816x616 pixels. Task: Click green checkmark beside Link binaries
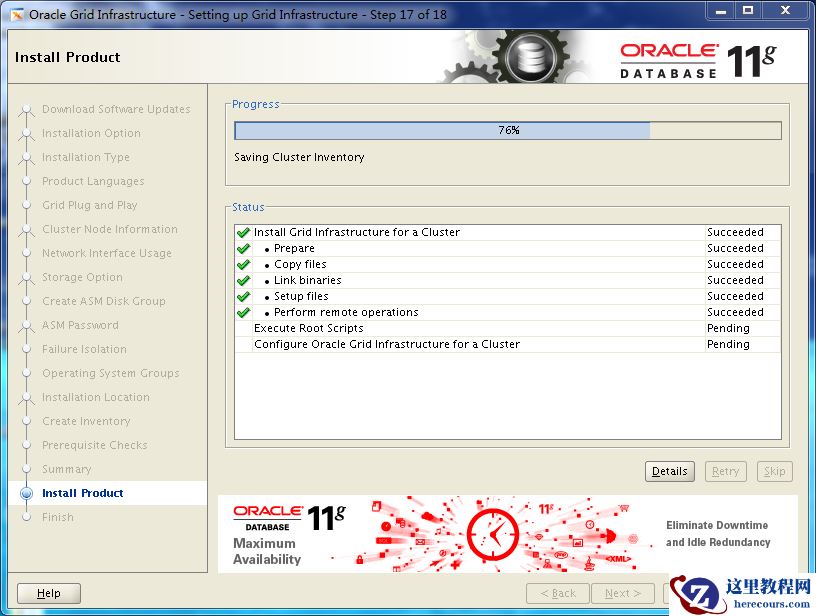[x=243, y=281]
